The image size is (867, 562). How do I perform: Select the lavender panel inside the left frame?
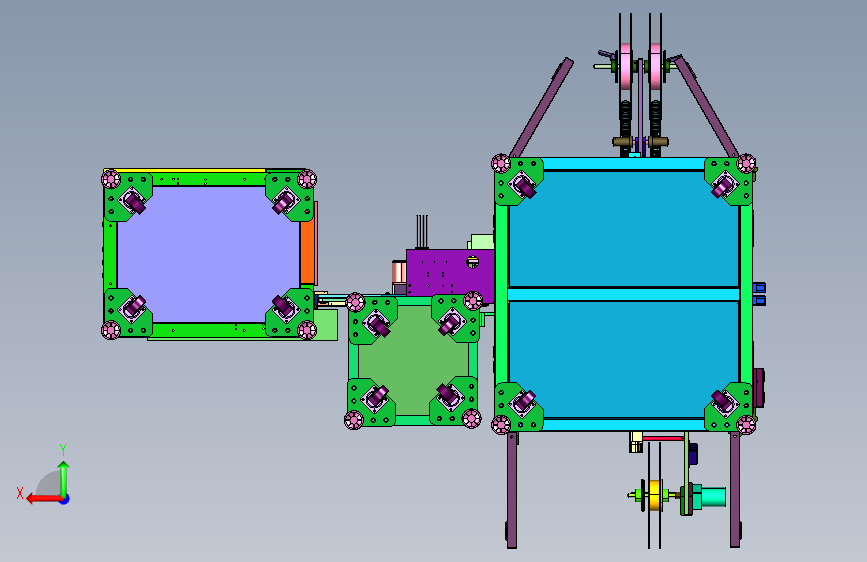[209, 254]
